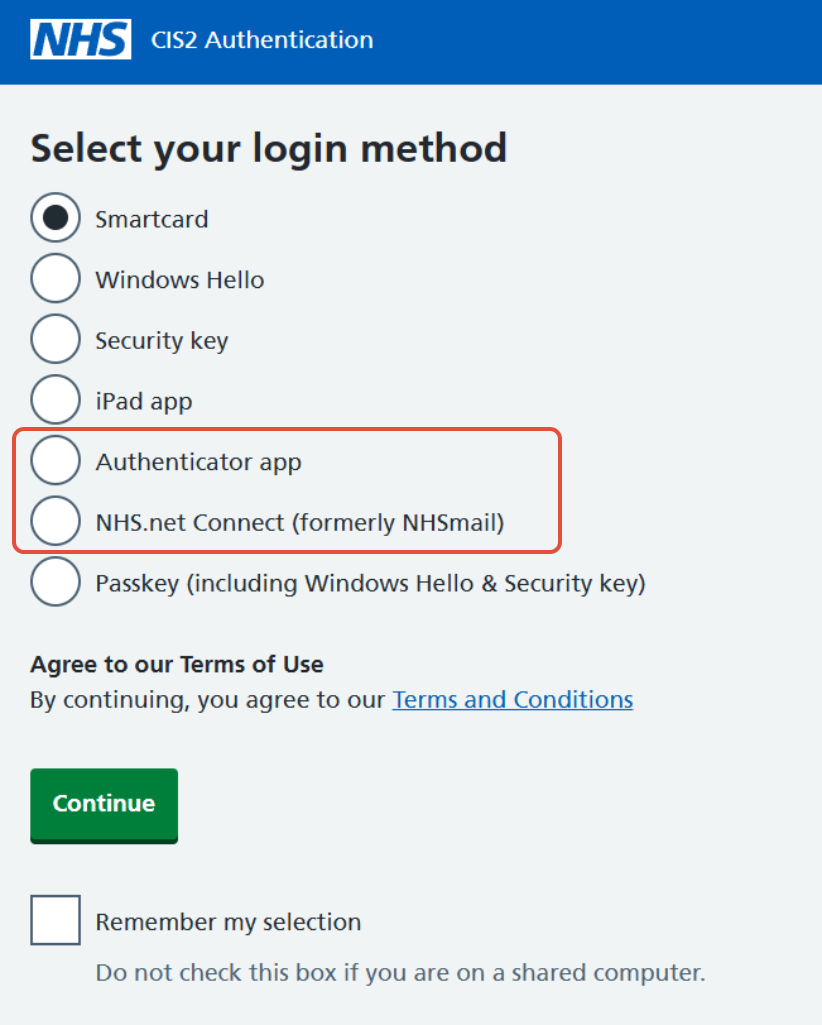Select the Passkey radio button

click(x=55, y=582)
